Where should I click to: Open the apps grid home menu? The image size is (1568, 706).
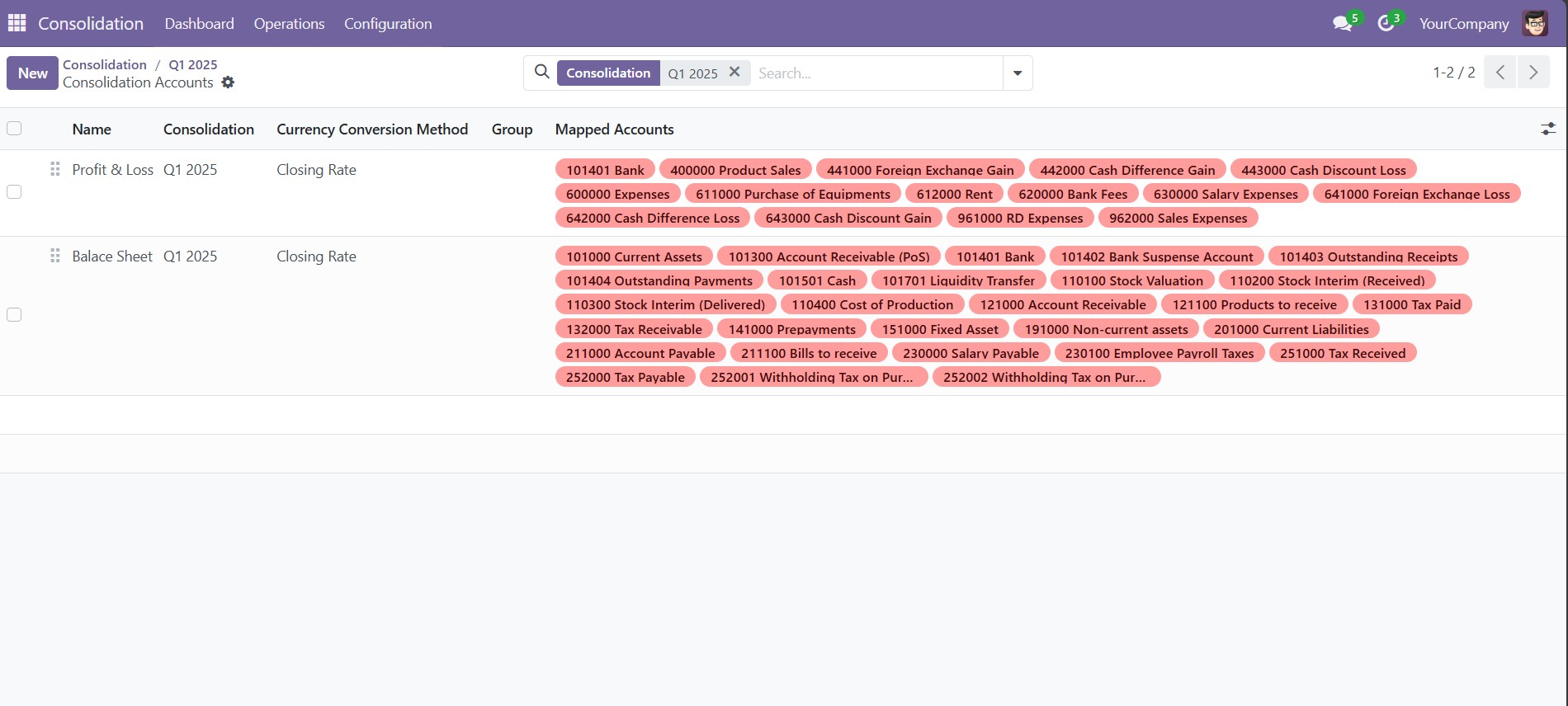(x=17, y=23)
